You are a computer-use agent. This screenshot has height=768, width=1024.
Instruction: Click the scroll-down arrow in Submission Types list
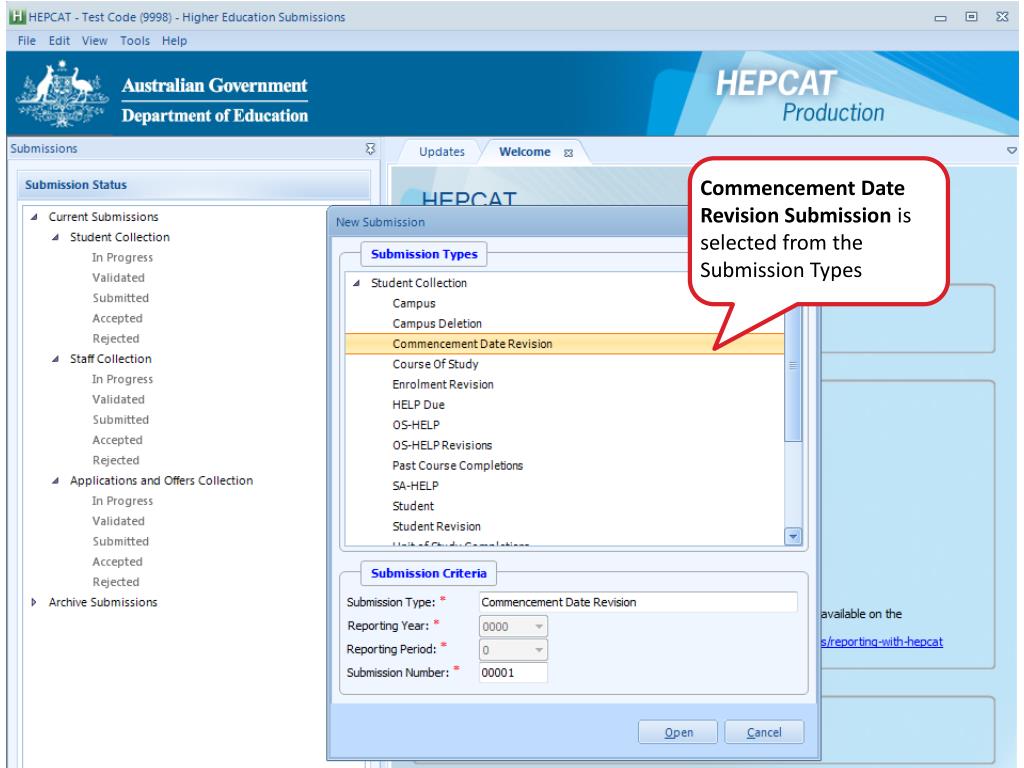click(793, 536)
